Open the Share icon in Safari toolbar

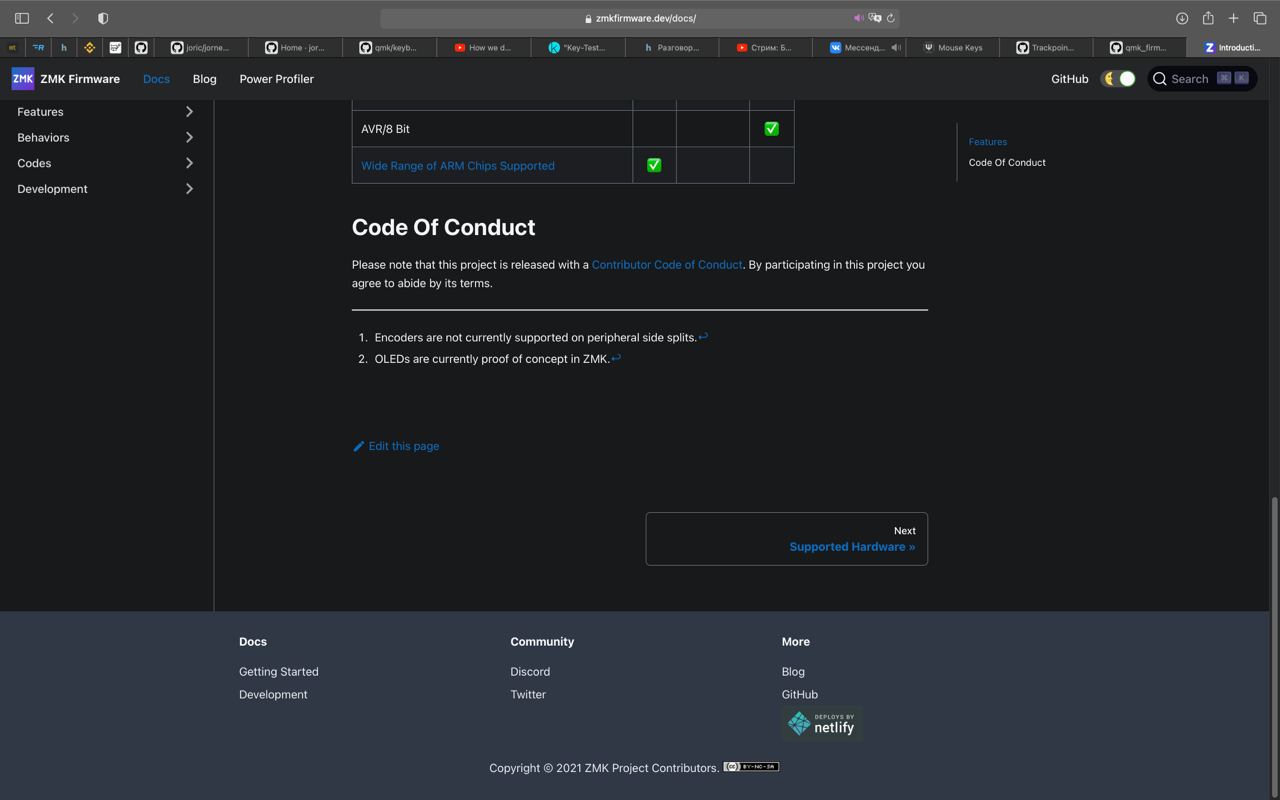1208,18
